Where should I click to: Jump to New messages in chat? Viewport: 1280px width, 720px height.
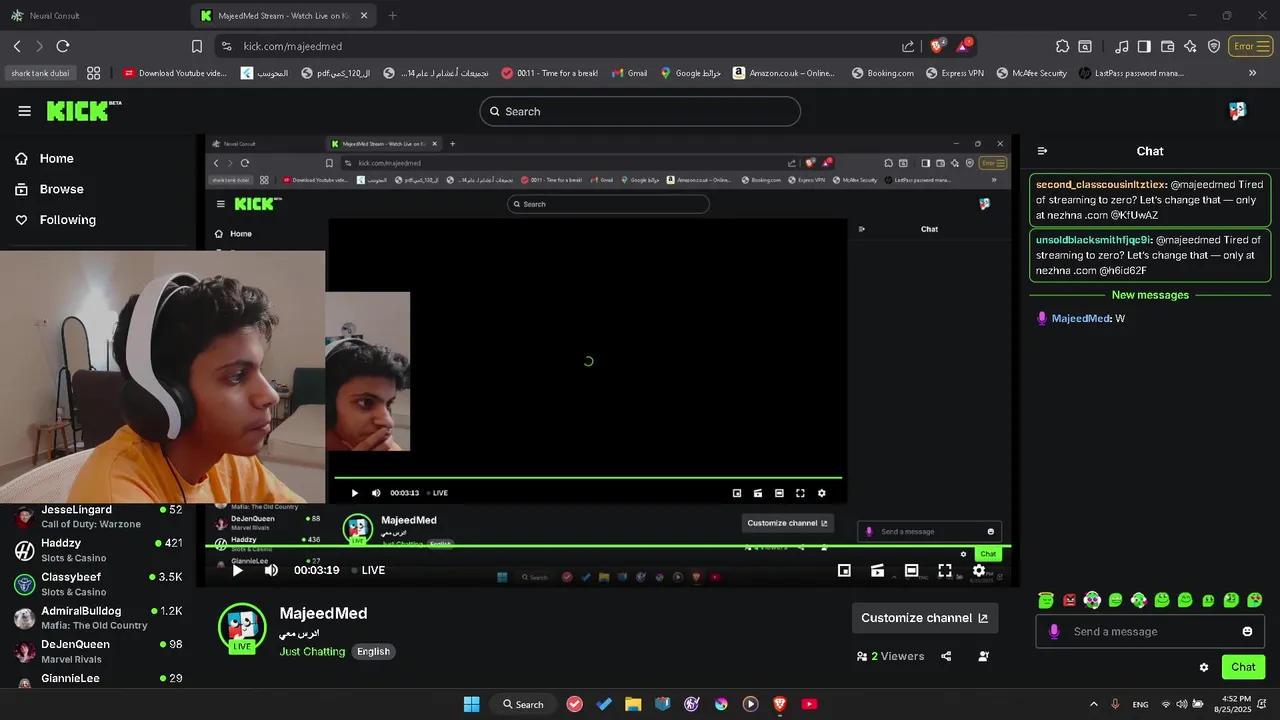(x=1150, y=295)
